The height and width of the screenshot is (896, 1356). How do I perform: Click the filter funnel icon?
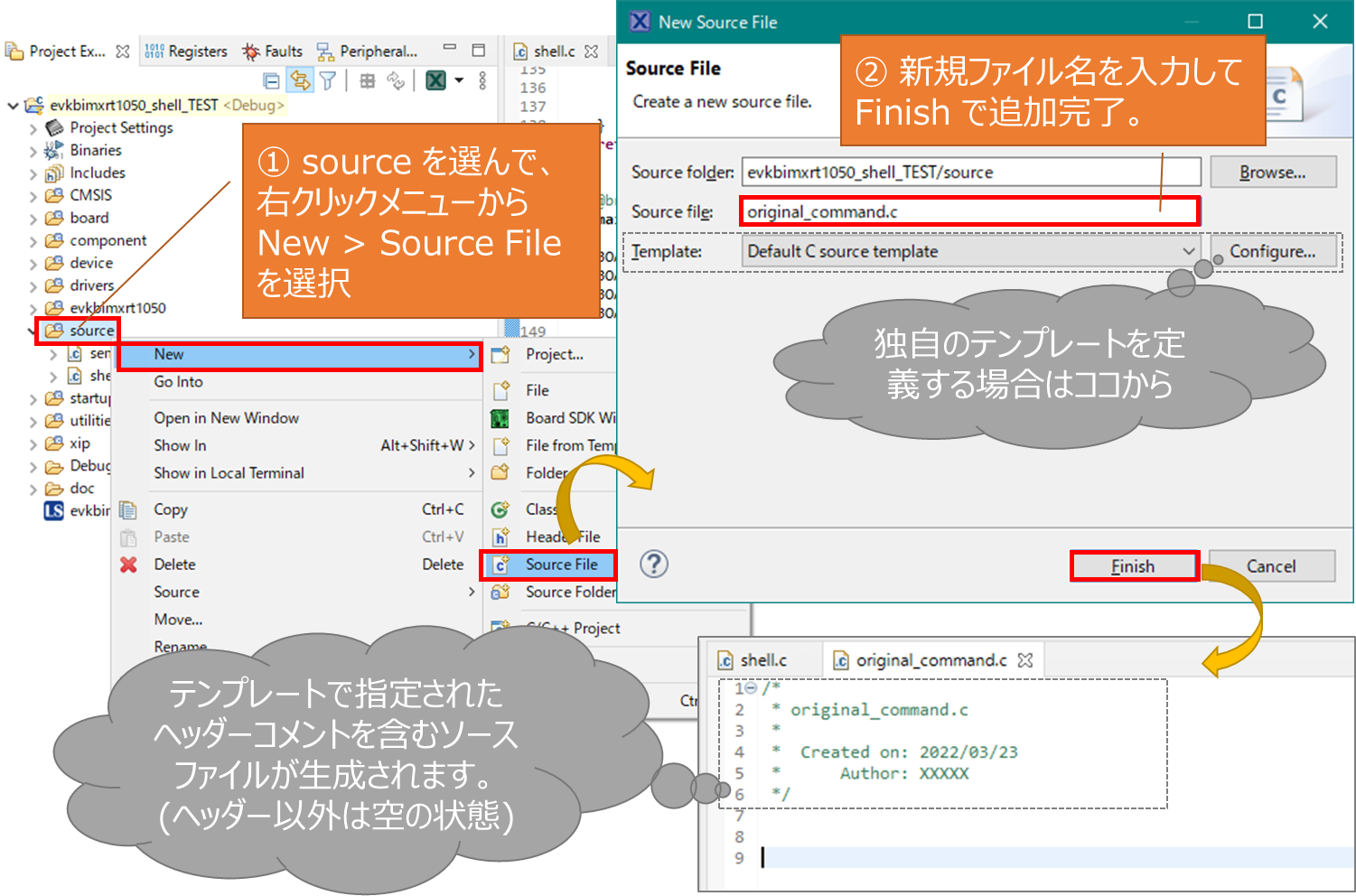pos(328,81)
